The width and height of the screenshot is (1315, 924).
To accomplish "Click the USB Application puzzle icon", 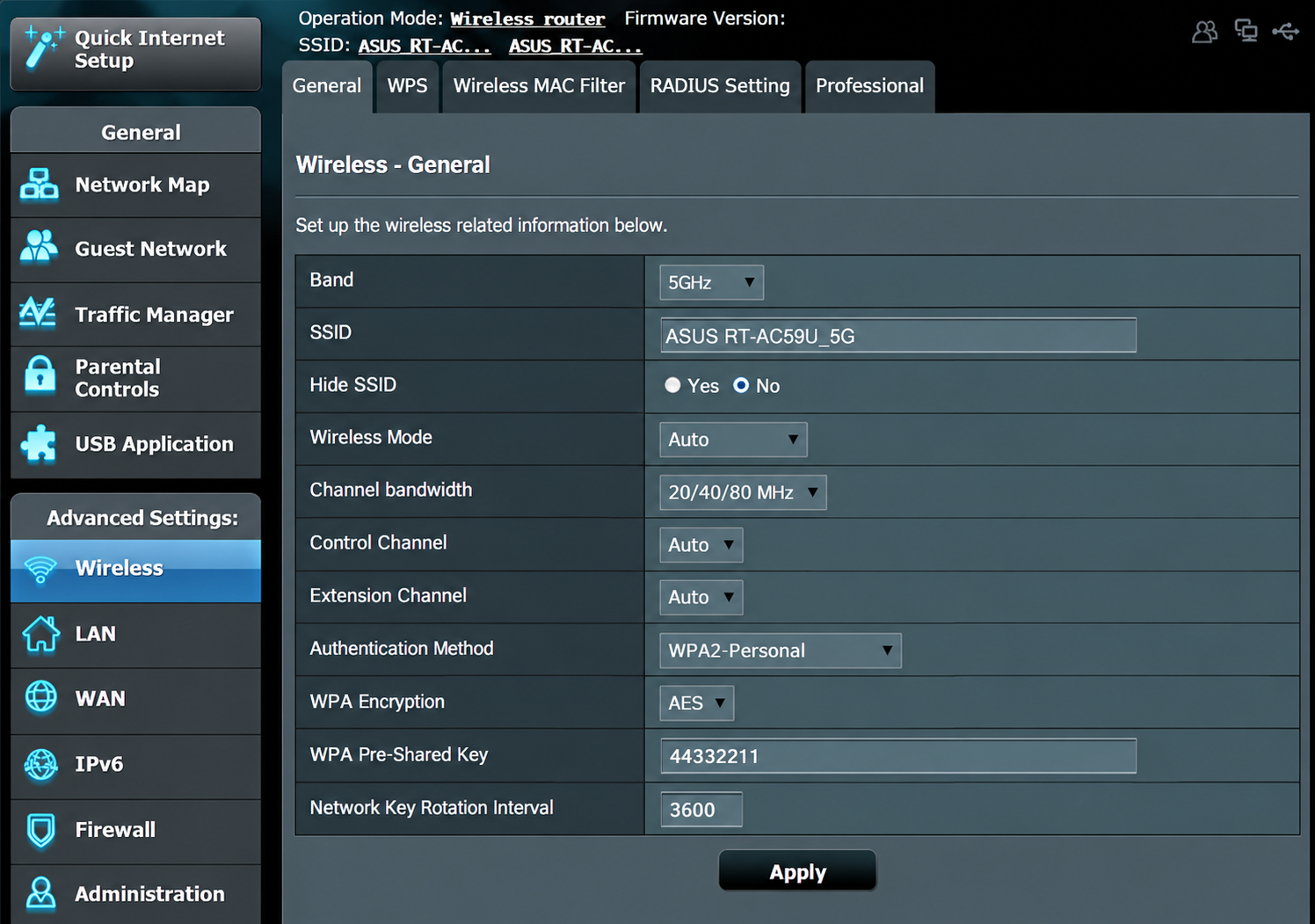I will (39, 443).
